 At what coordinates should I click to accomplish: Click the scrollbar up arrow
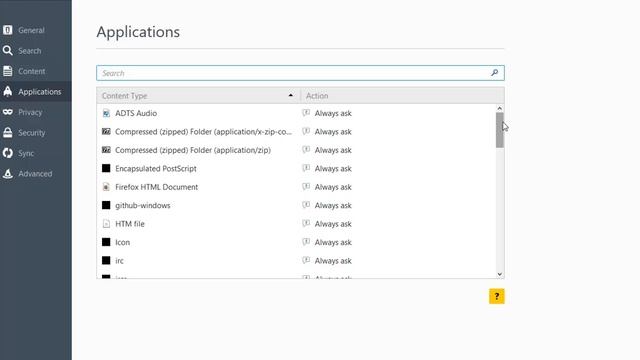coord(500,108)
